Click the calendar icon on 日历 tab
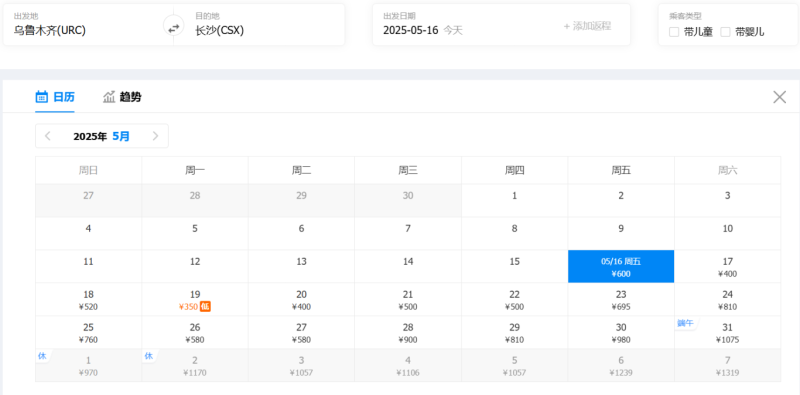Screen dimensions: 800x395 point(41,96)
